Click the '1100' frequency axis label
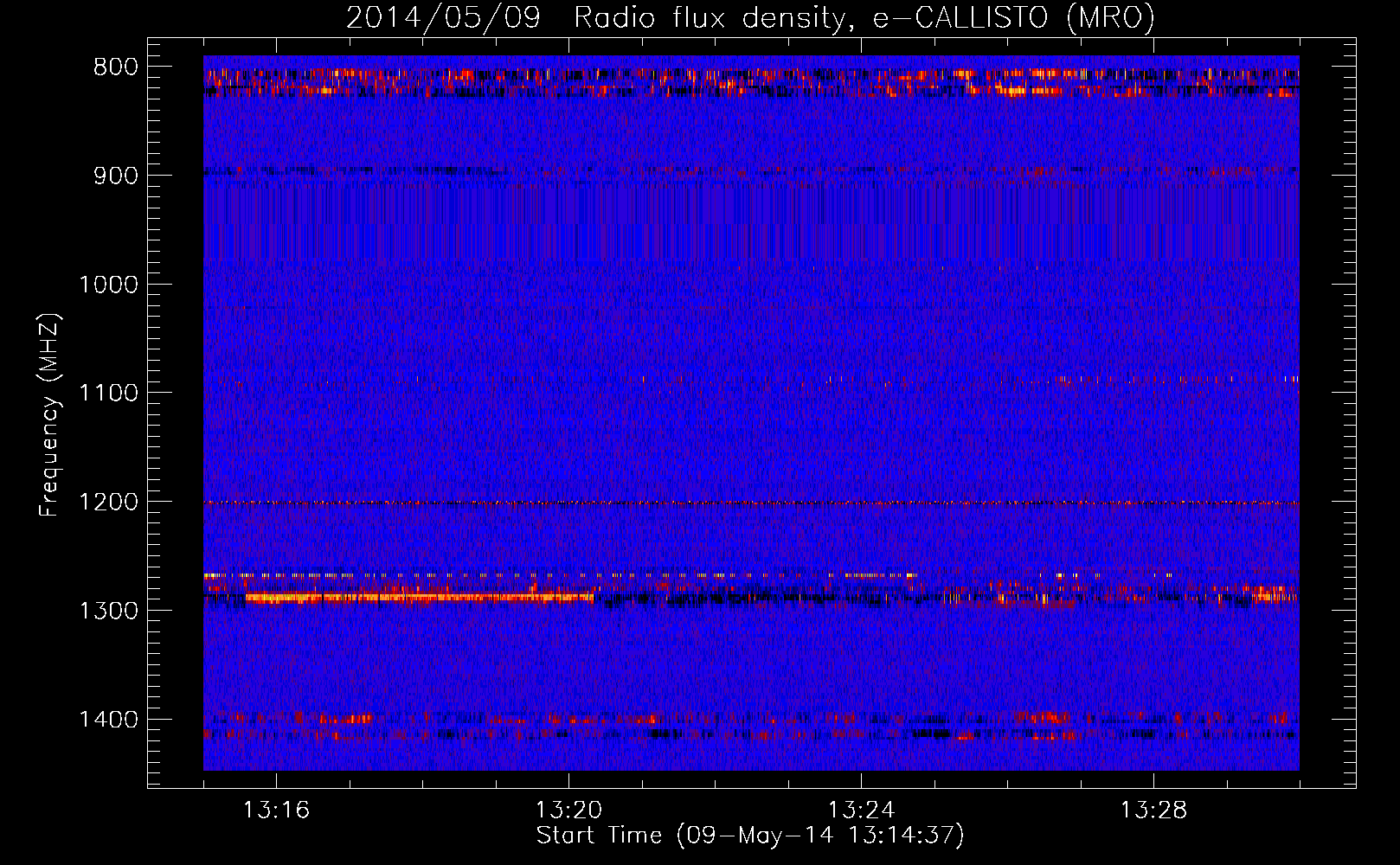Image resolution: width=1400 pixels, height=865 pixels. [x=109, y=394]
